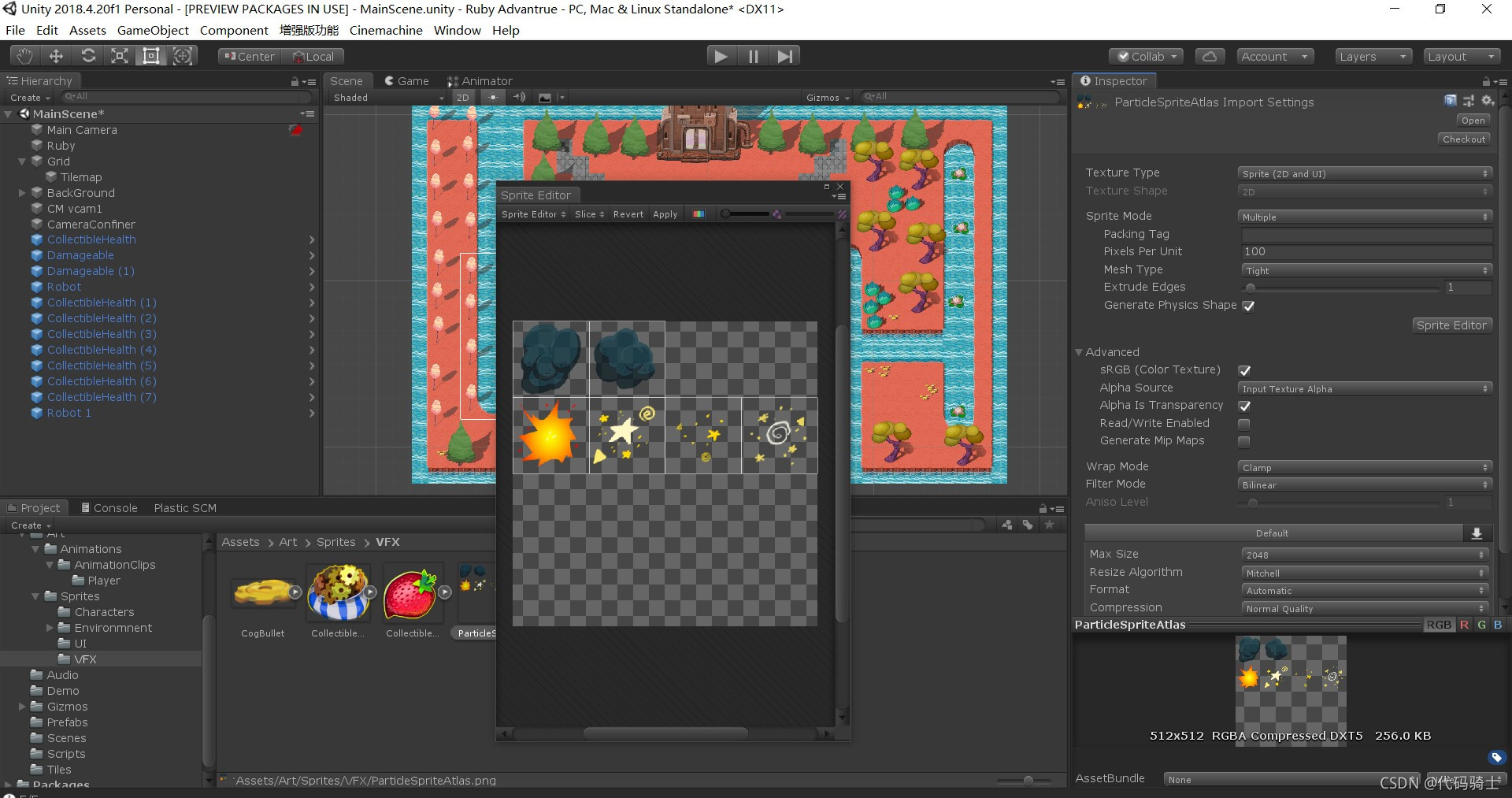Click Apply in the Sprite Editor

pyautogui.click(x=665, y=213)
